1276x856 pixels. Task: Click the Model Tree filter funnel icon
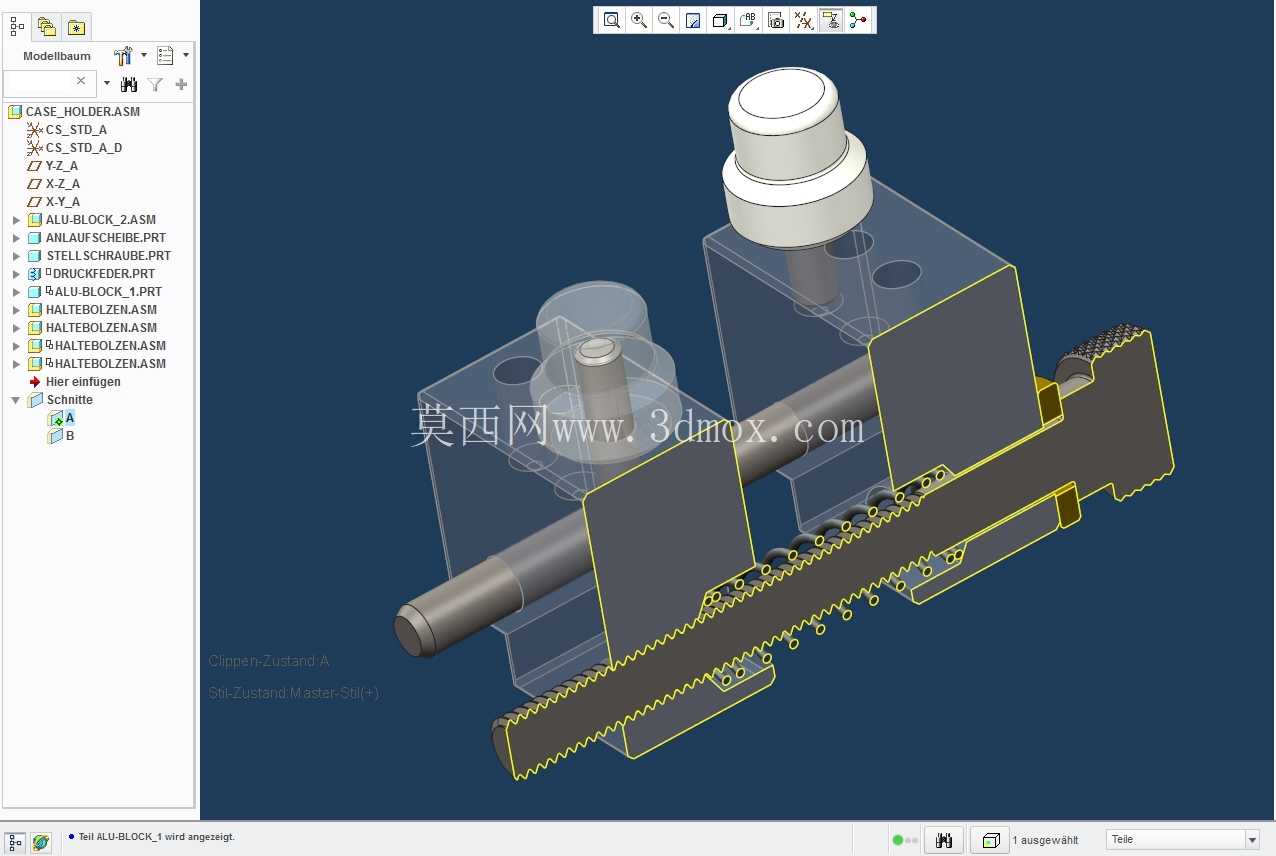tap(155, 85)
